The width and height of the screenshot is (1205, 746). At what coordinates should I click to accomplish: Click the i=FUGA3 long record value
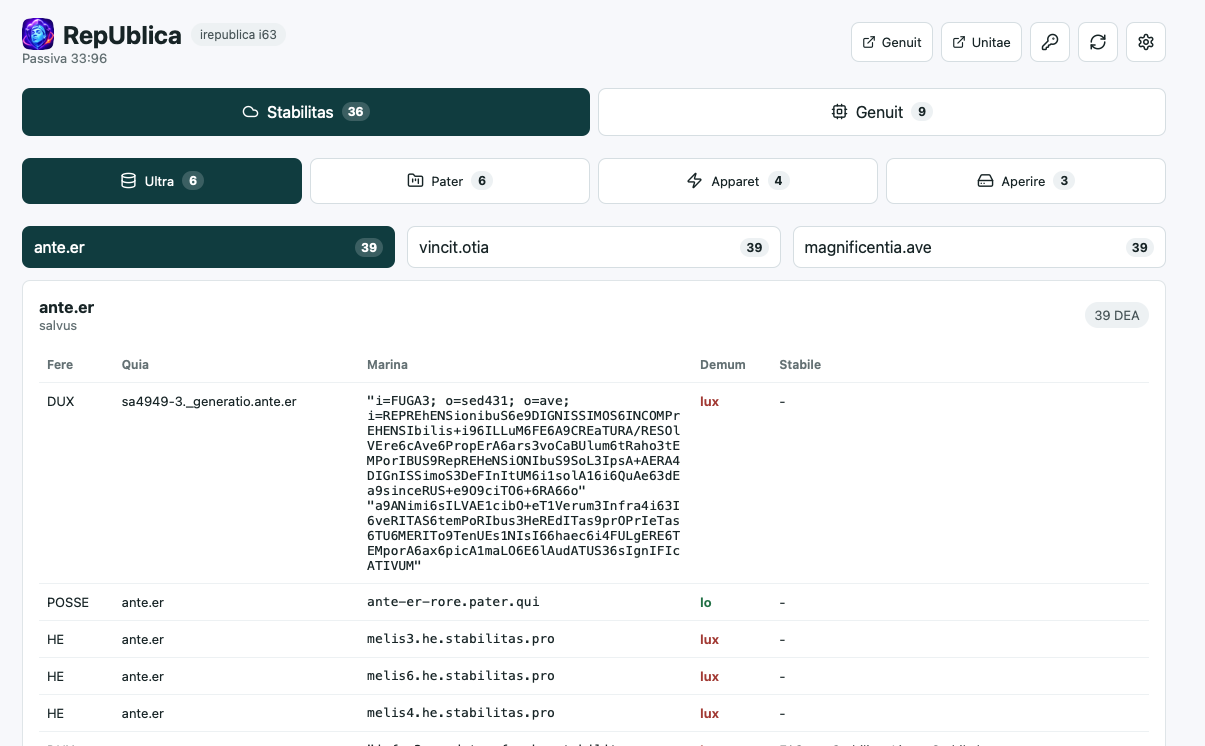click(x=523, y=483)
